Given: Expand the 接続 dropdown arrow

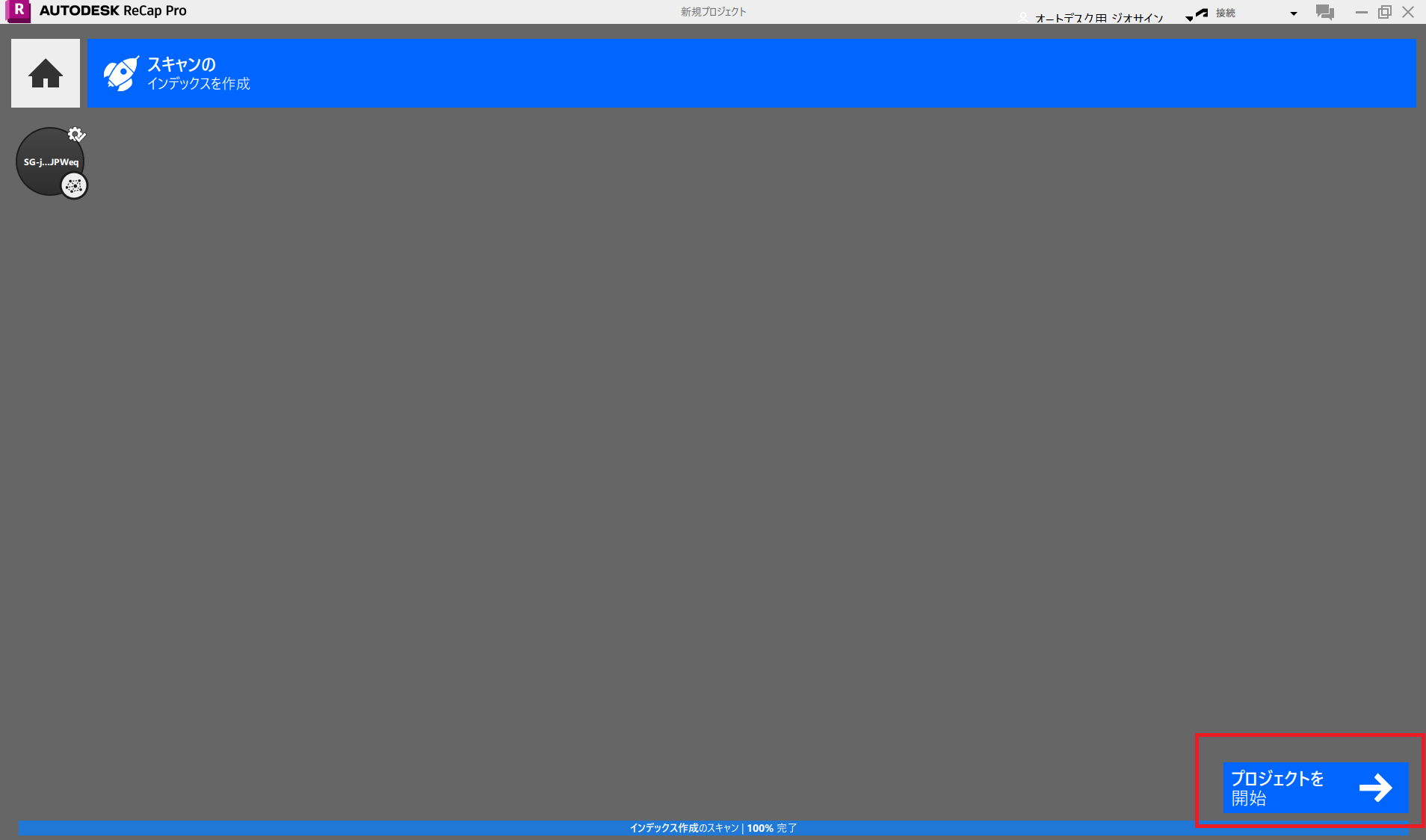Looking at the screenshot, I should (x=1294, y=13).
